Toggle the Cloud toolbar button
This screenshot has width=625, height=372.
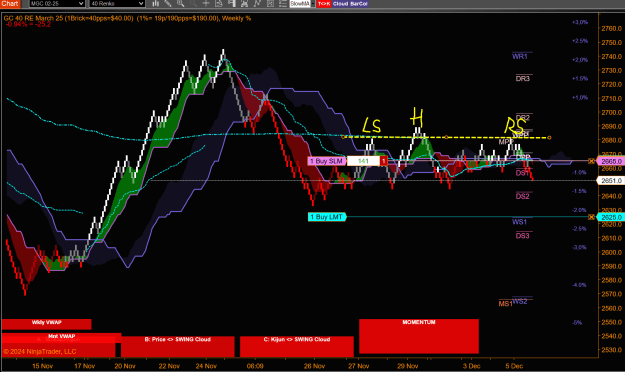click(340, 4)
